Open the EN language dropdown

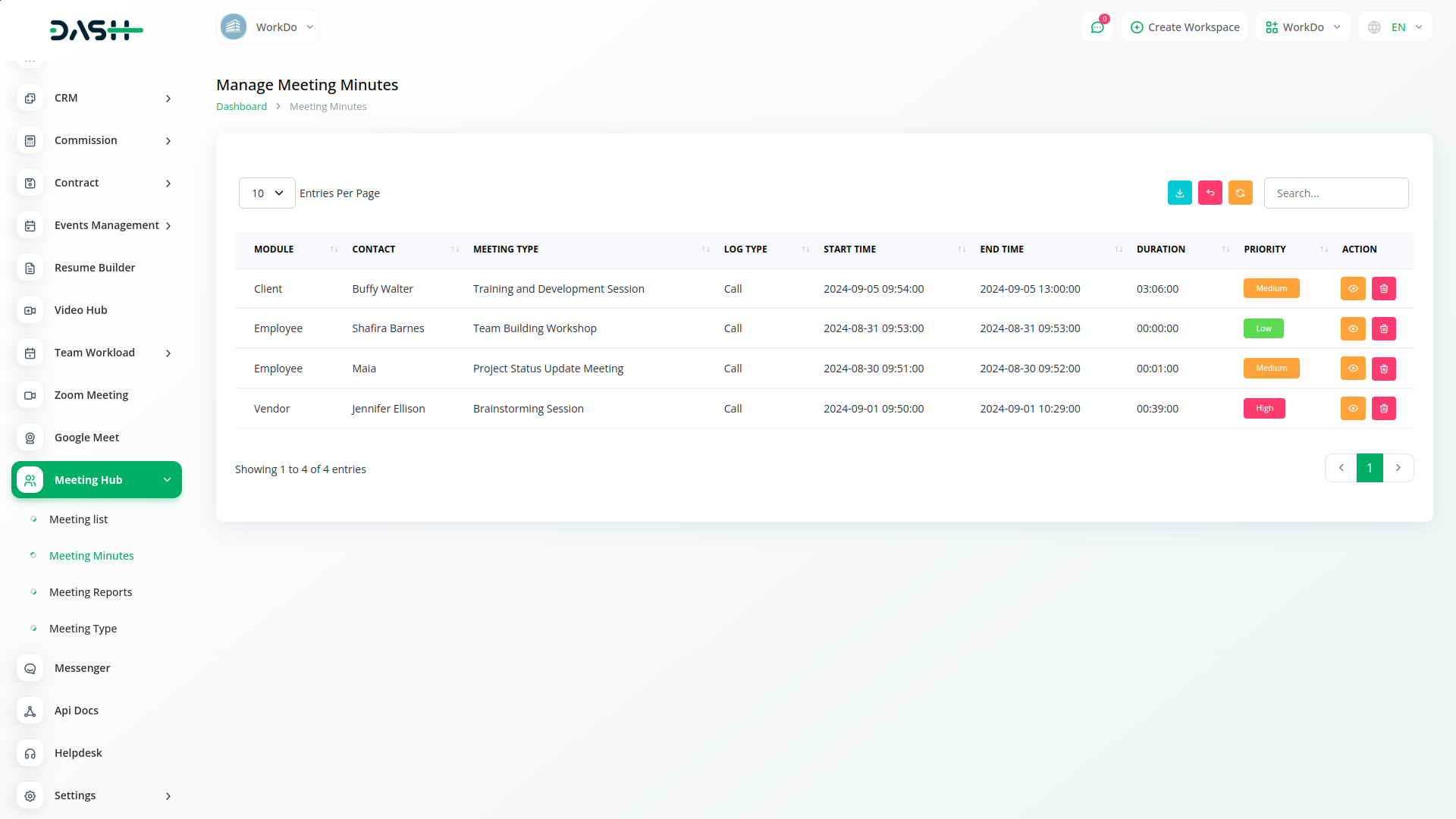(x=1395, y=27)
